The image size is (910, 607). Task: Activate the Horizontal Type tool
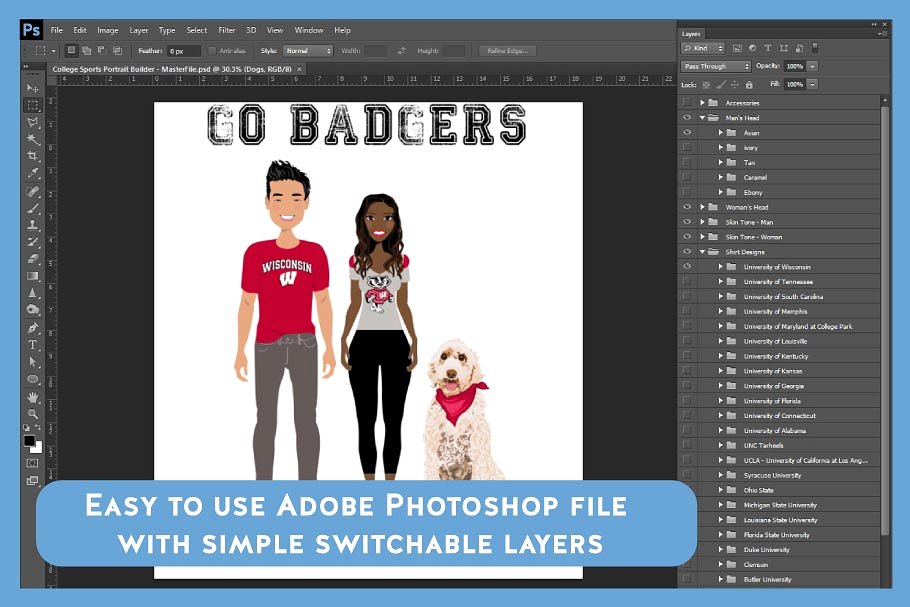(33, 345)
